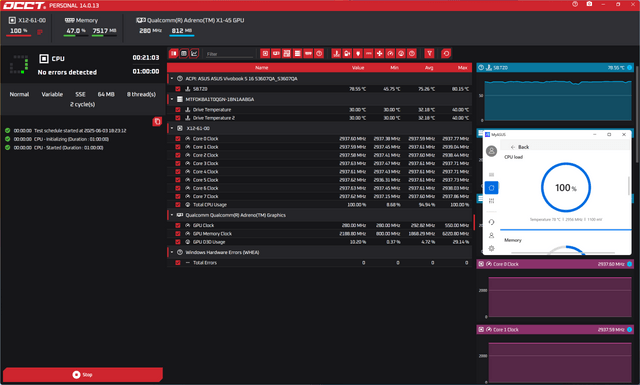Click Back in the MyASUS window

(x=520, y=147)
